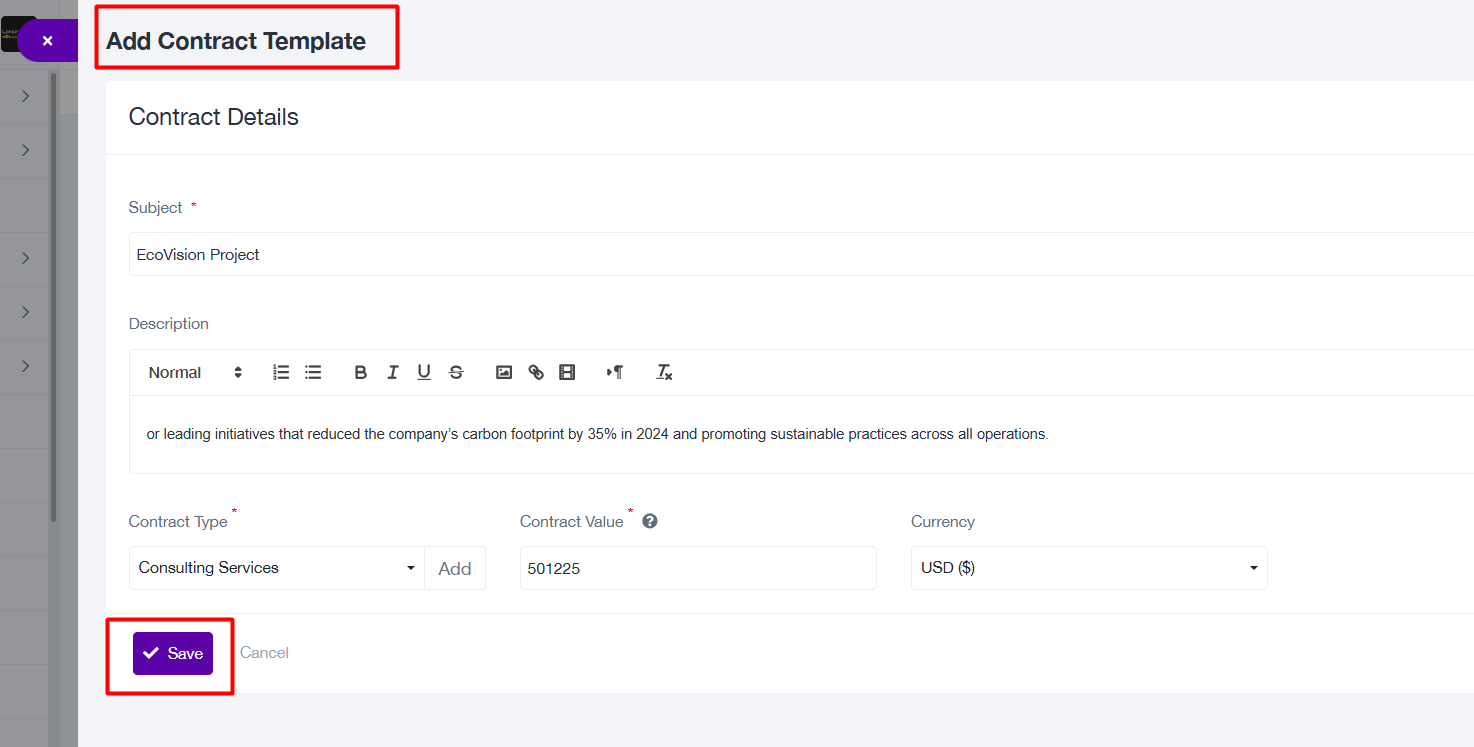The image size is (1474, 747).
Task: Insert a video into description
Action: click(567, 372)
